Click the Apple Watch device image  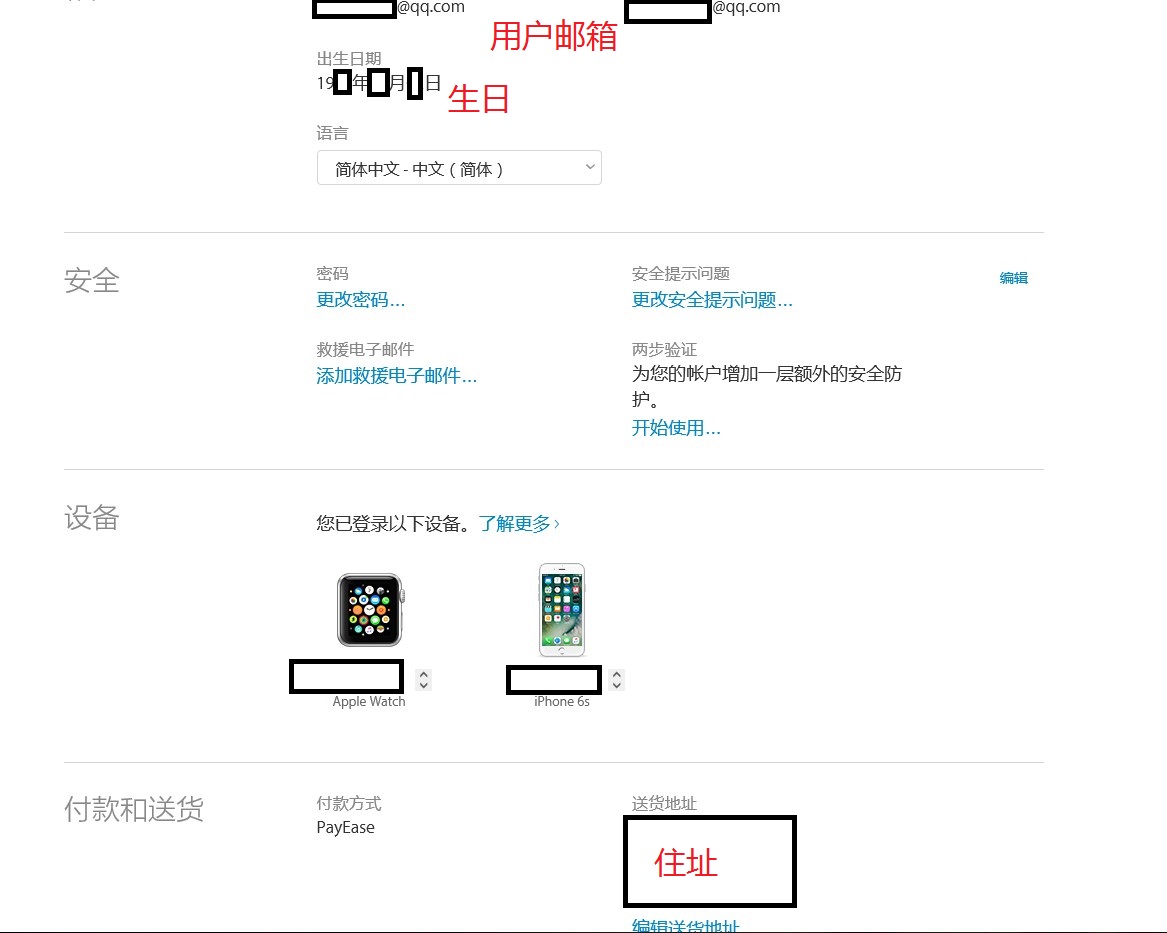pyautogui.click(x=370, y=609)
